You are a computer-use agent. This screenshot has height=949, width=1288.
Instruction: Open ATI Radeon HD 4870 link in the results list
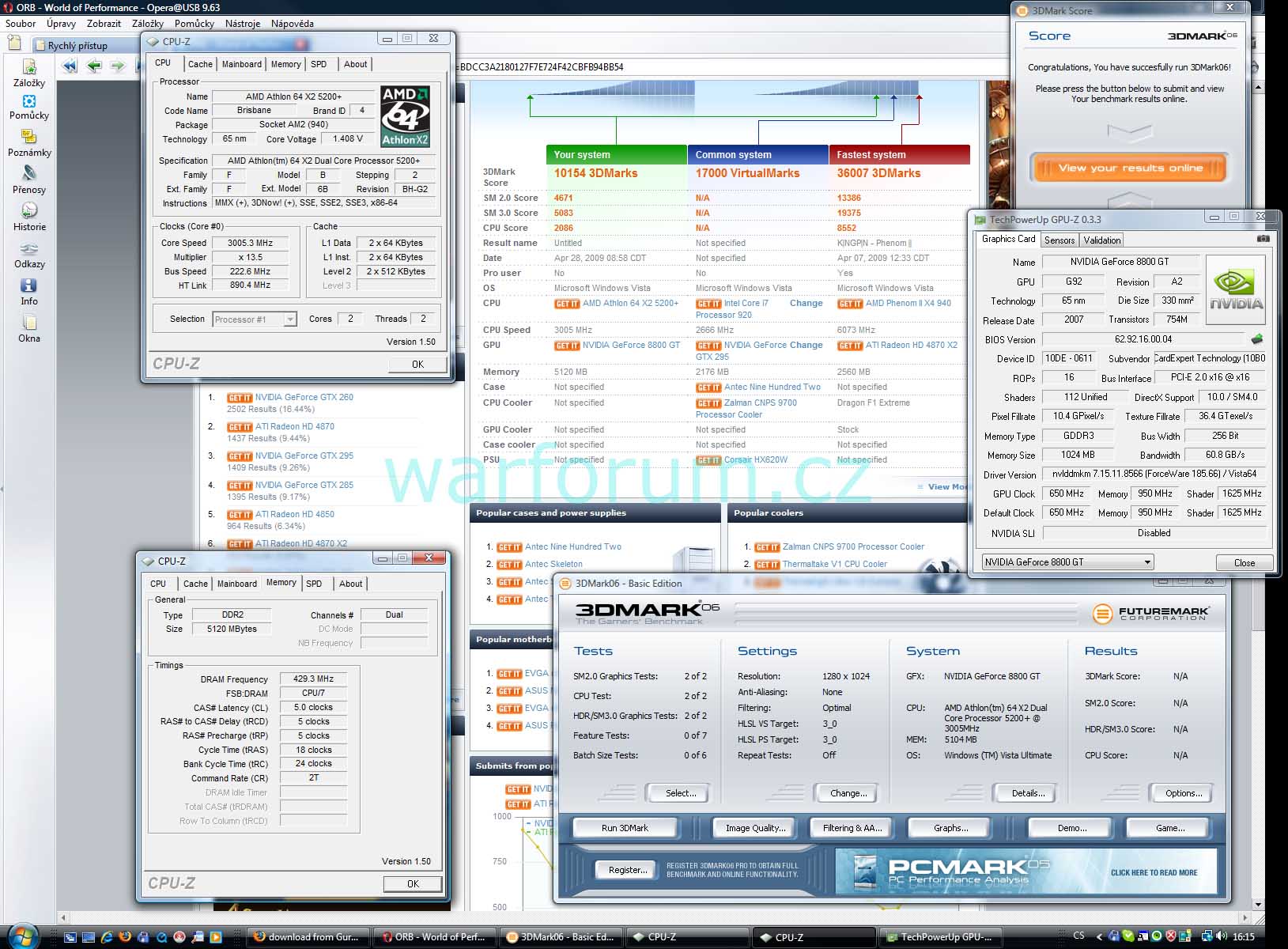pos(295,427)
